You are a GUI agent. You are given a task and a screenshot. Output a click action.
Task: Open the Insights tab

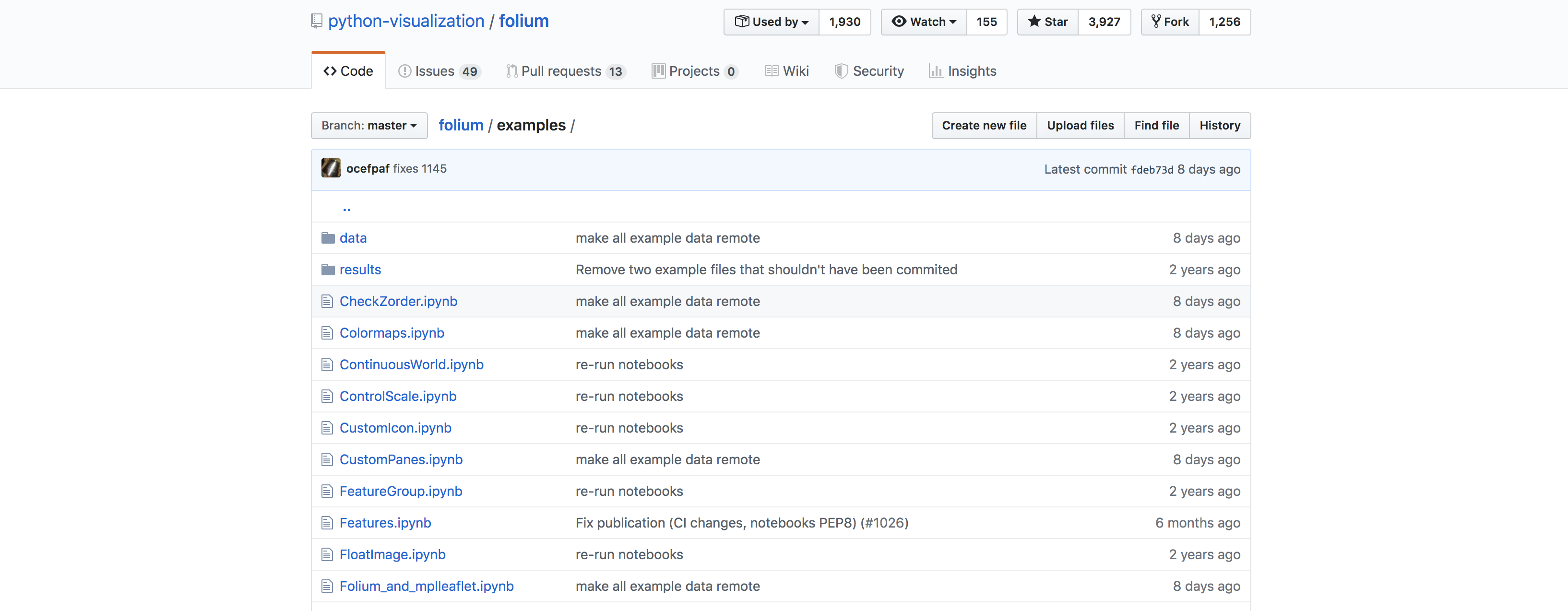click(963, 71)
